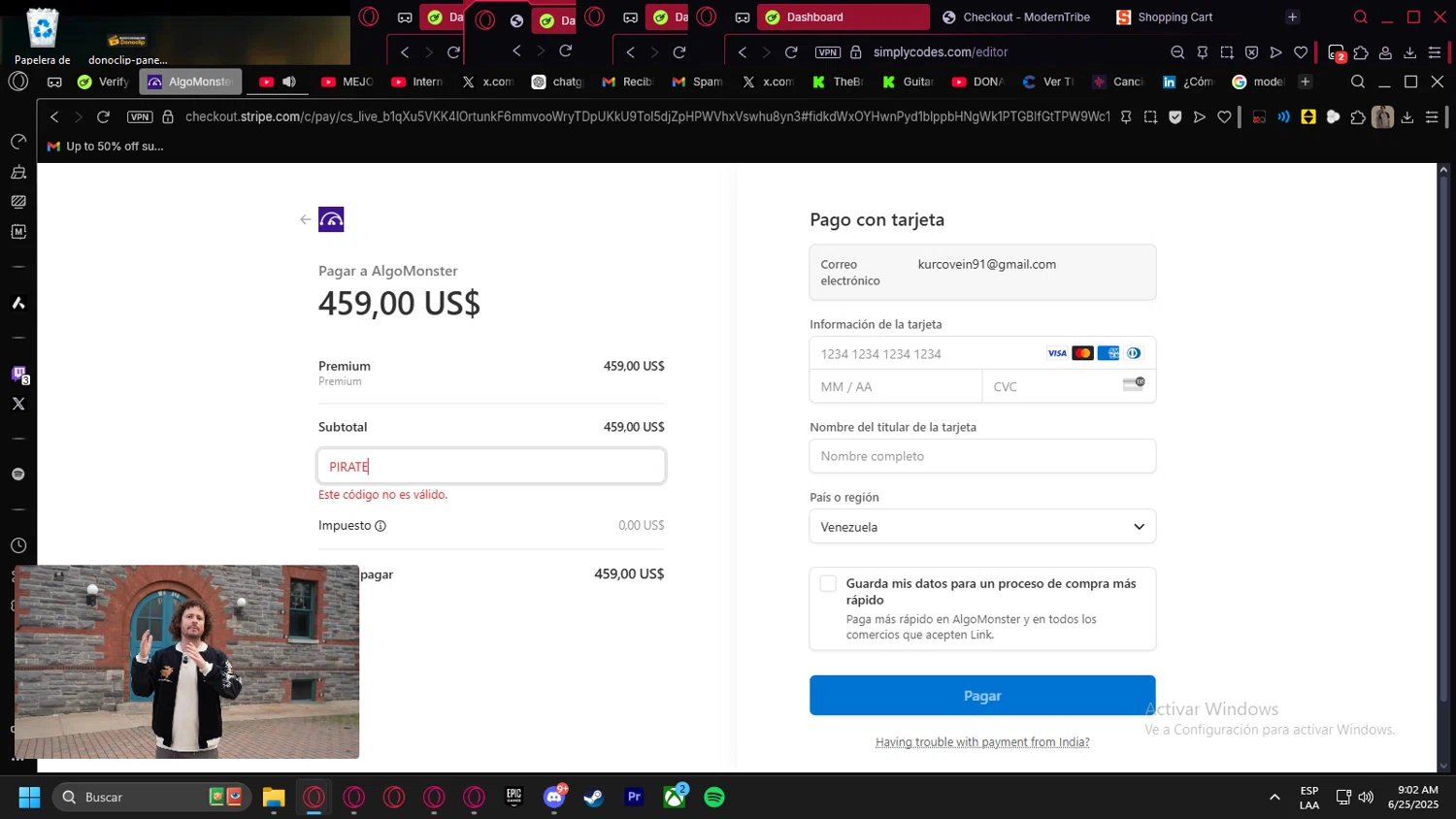The width and height of the screenshot is (1456, 819).
Task: Switch to the AlgoMonster tab
Action: pos(190,82)
